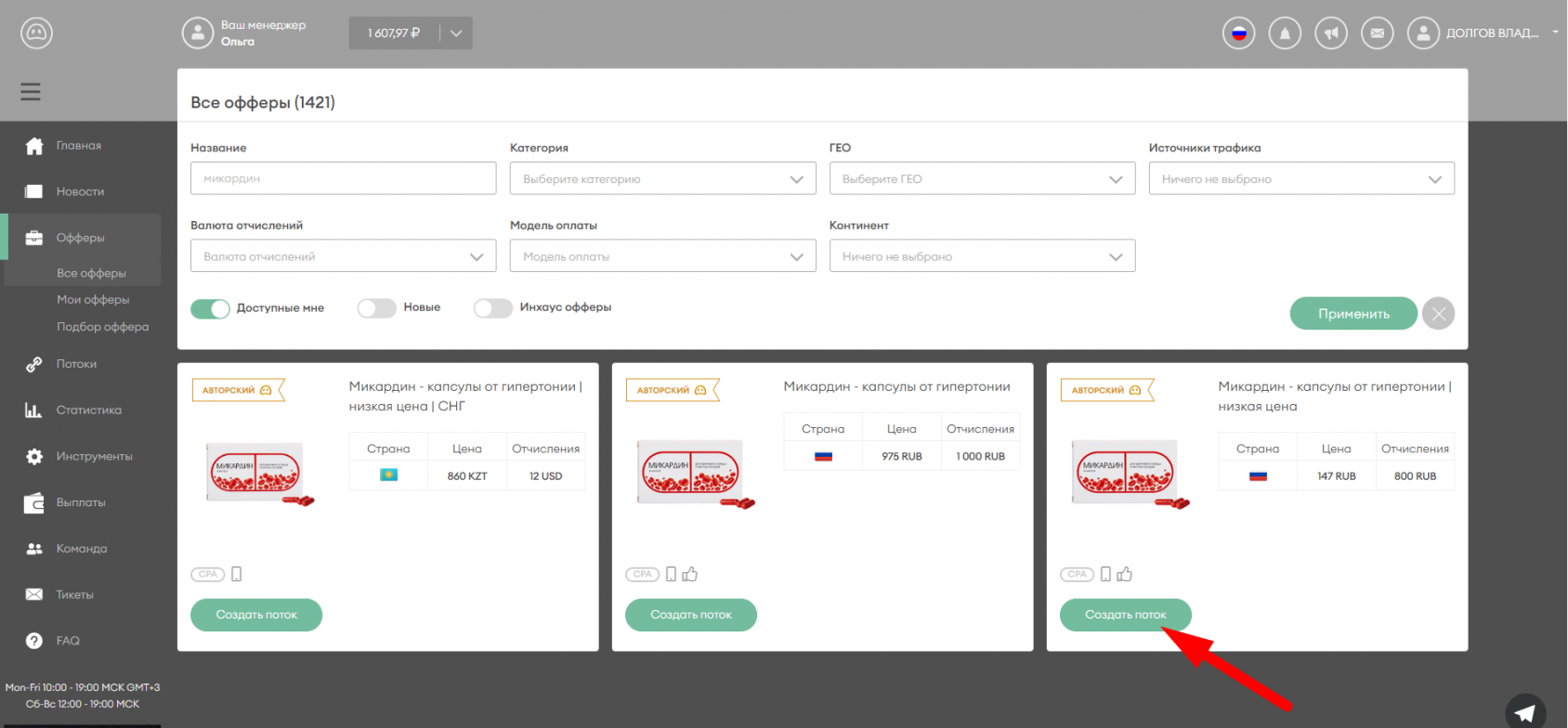Click the thumbs-up icon in 147 RUB offer
Viewport: 1568px width, 728px height.
tap(1124, 574)
